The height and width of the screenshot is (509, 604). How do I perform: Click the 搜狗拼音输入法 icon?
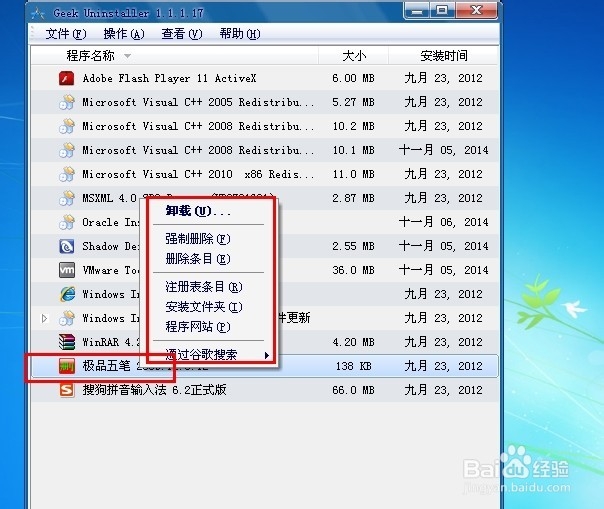tap(67, 390)
